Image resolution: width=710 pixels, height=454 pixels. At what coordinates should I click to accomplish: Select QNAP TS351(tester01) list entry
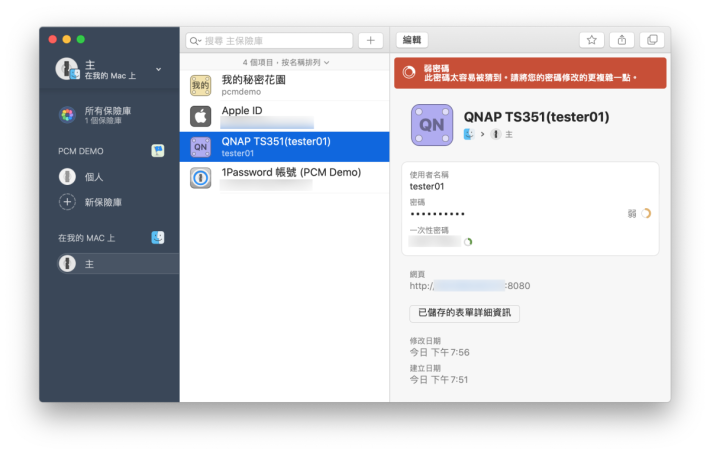coord(284,147)
